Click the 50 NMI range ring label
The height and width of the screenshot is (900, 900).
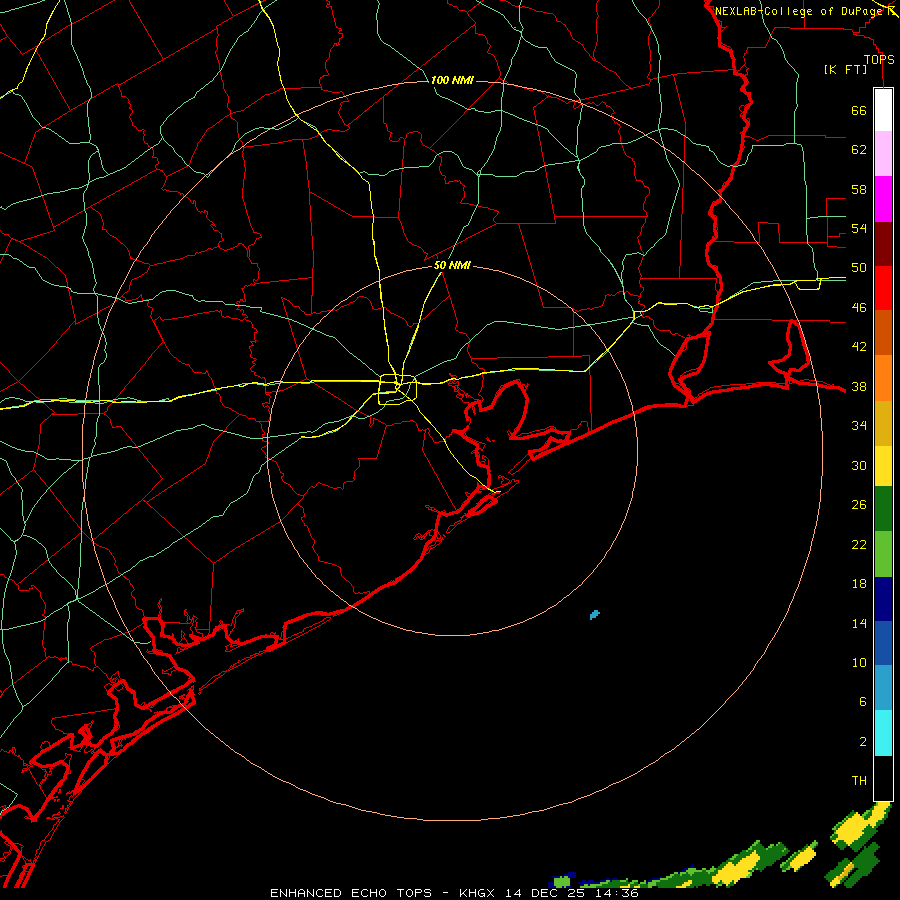(x=452, y=265)
